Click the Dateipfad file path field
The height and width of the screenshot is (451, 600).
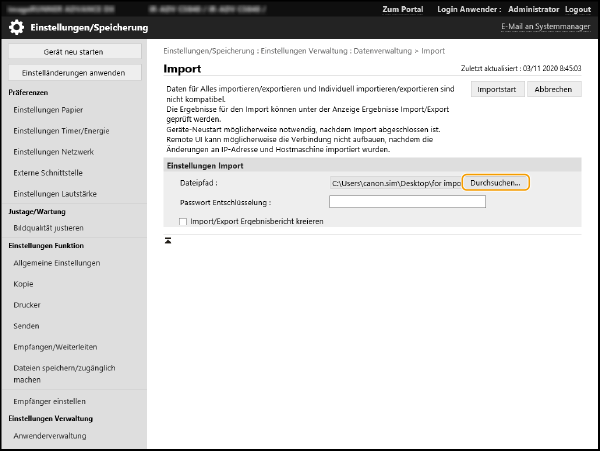click(395, 183)
